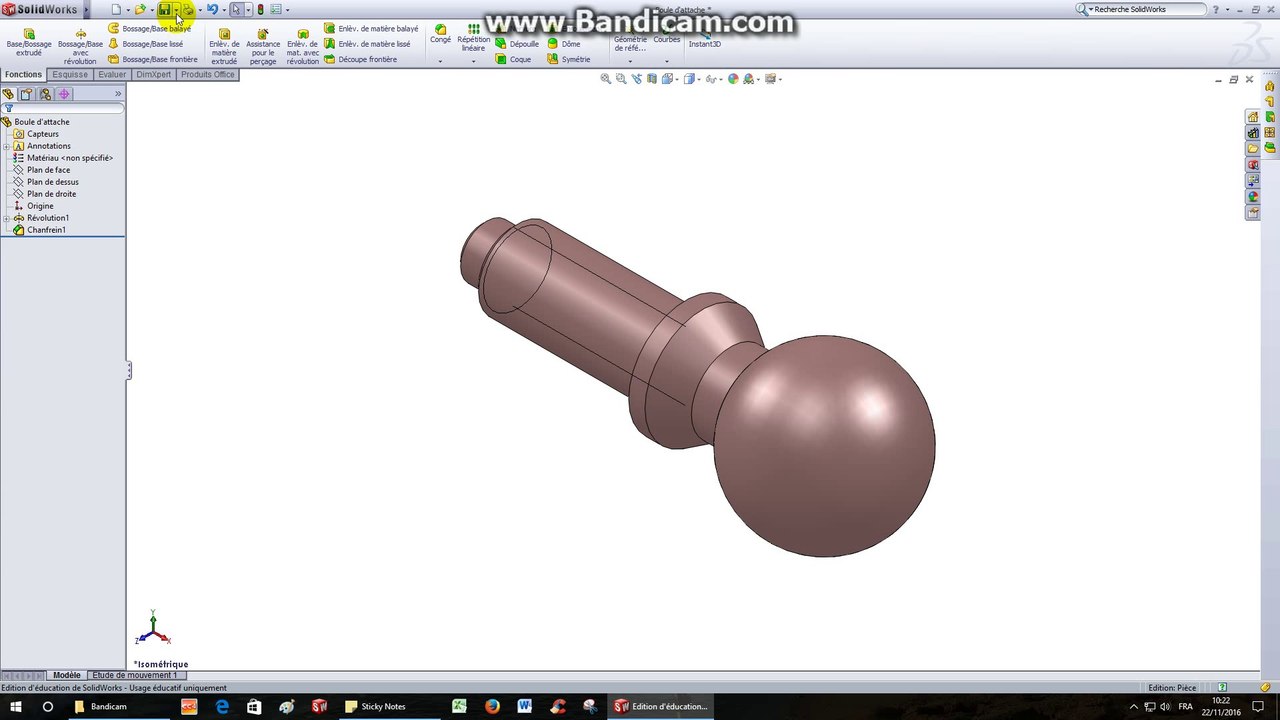
Task: Switch to the Evaluer tab
Action: click(x=112, y=75)
